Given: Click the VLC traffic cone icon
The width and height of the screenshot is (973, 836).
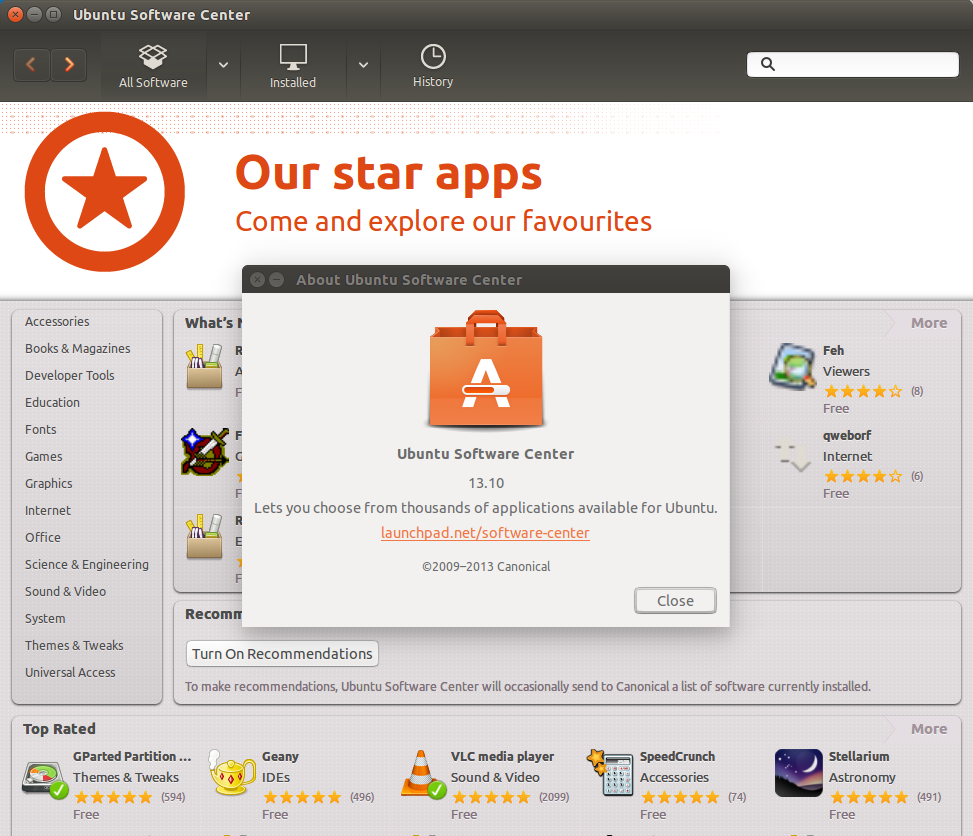Looking at the screenshot, I should [x=423, y=774].
